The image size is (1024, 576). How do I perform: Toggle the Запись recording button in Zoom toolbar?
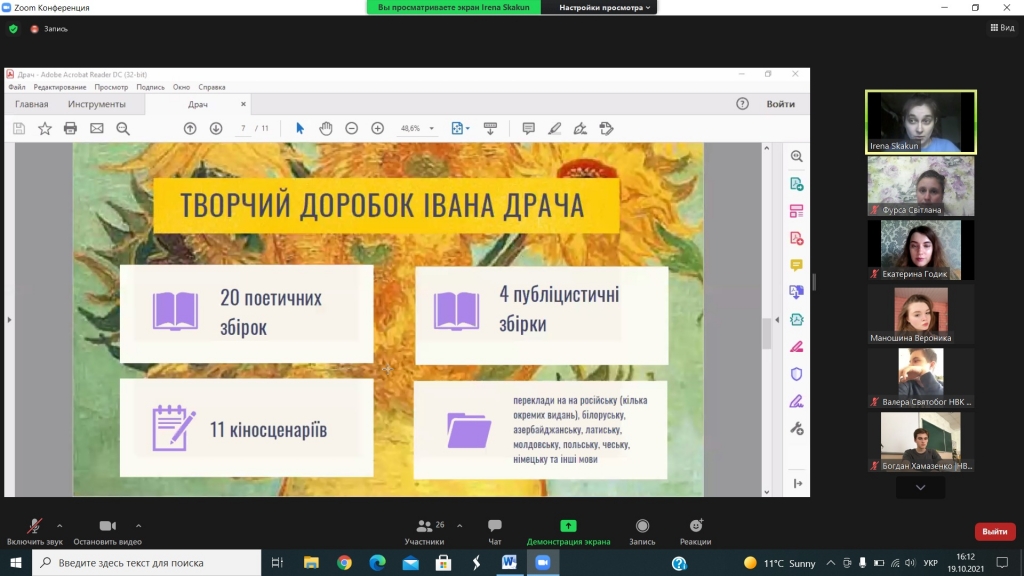[x=642, y=532]
